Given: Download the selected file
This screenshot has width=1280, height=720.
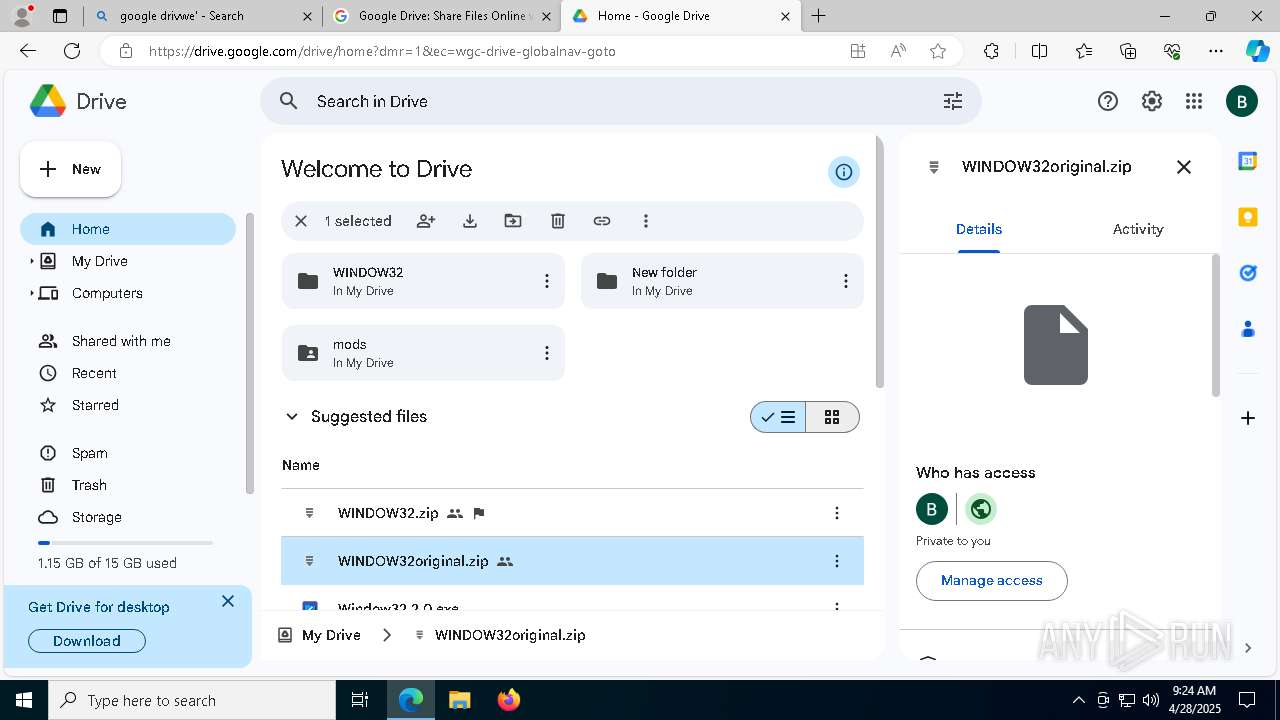Looking at the screenshot, I should [x=470, y=221].
